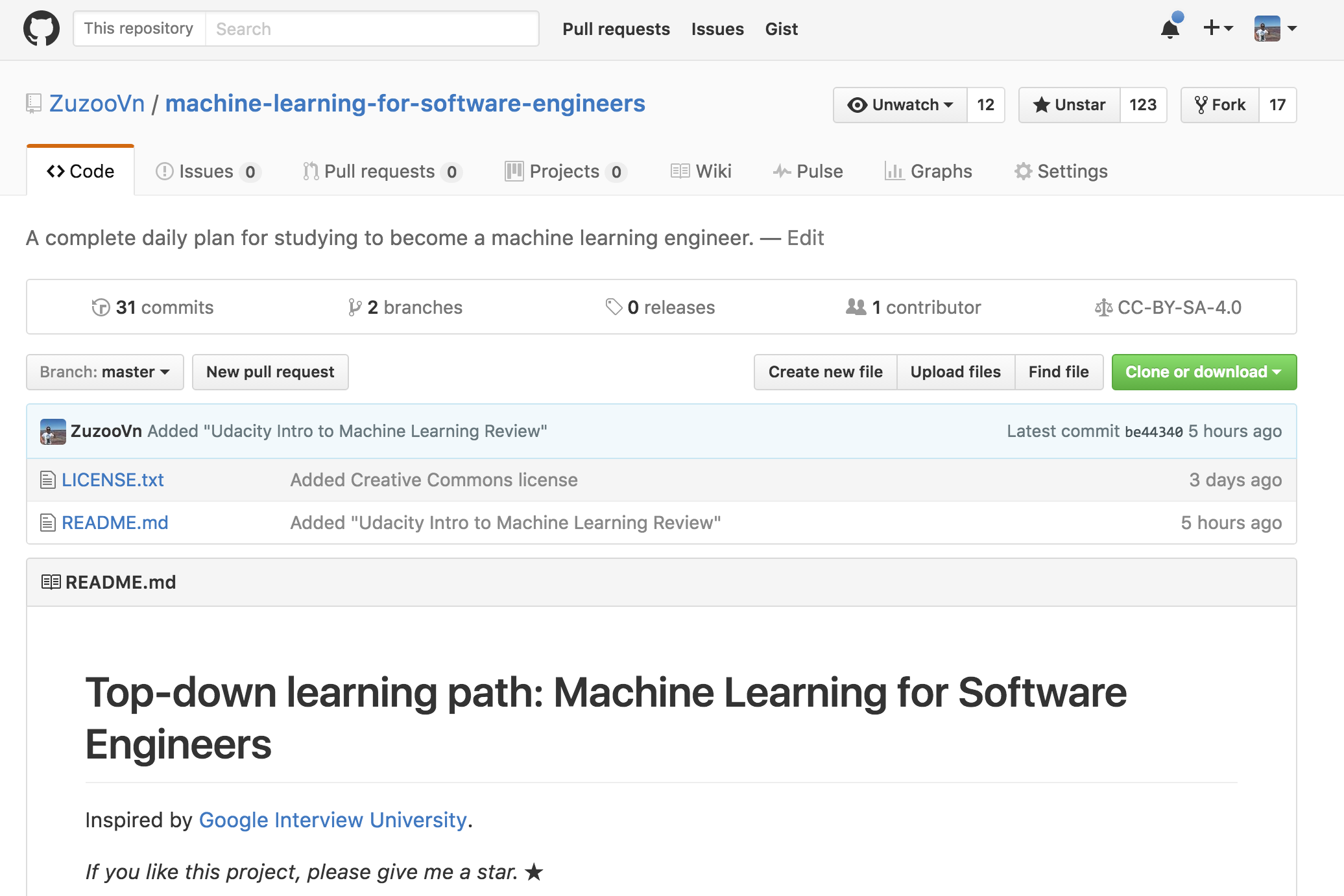Open the notifications bell
1344x896 pixels.
click(x=1170, y=29)
